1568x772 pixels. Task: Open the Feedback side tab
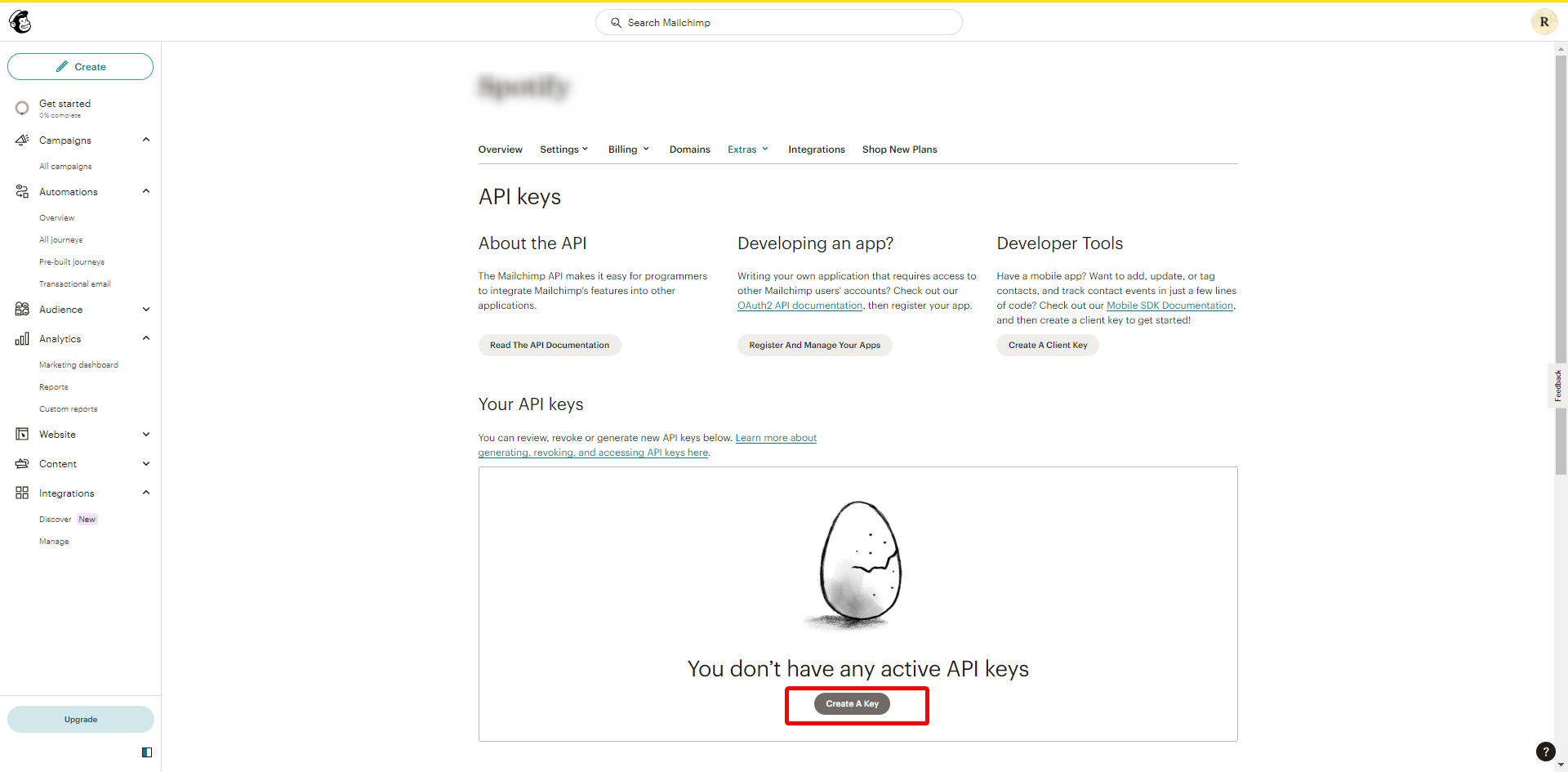(1557, 385)
